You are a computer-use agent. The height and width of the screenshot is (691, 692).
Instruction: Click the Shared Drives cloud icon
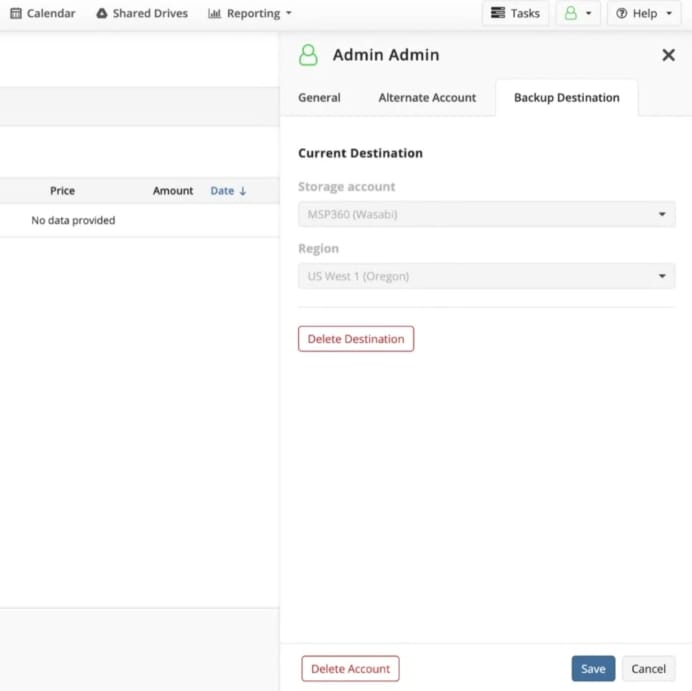pyautogui.click(x=102, y=14)
